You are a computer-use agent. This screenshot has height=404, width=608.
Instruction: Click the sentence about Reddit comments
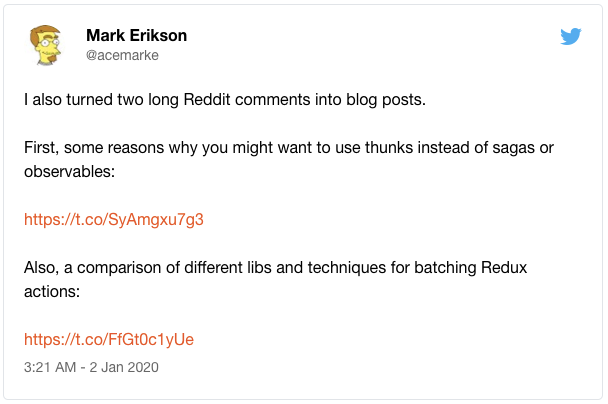pyautogui.click(x=225, y=100)
